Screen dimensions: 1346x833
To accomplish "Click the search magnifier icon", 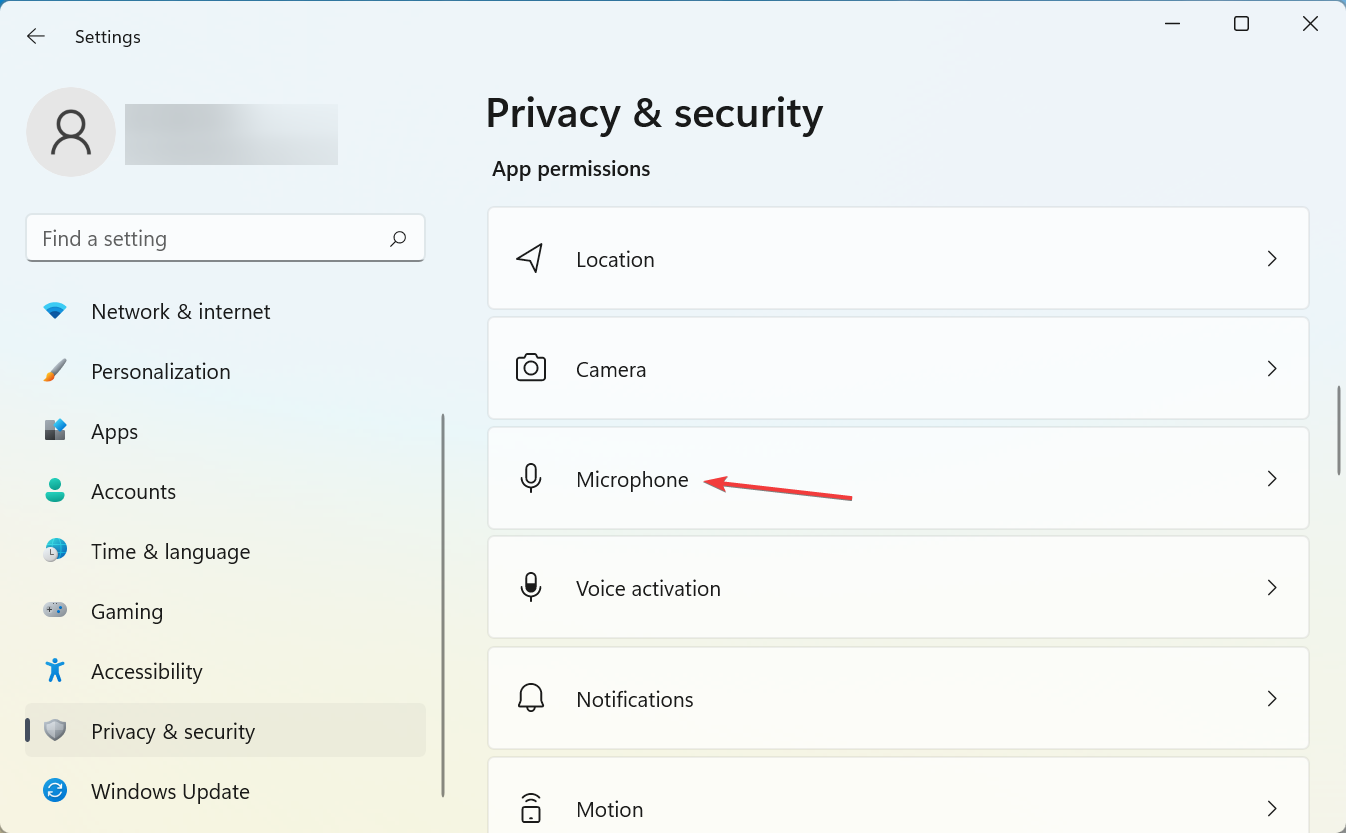I will (398, 239).
